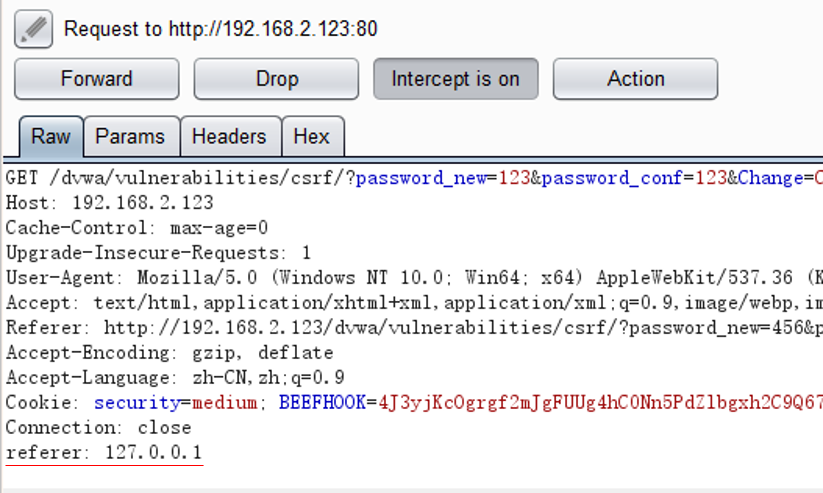Viewport: 823px width, 493px height.
Task: Place cursor on the 'referer: 127.0.0.1' line
Action: pyautogui.click(x=104, y=453)
